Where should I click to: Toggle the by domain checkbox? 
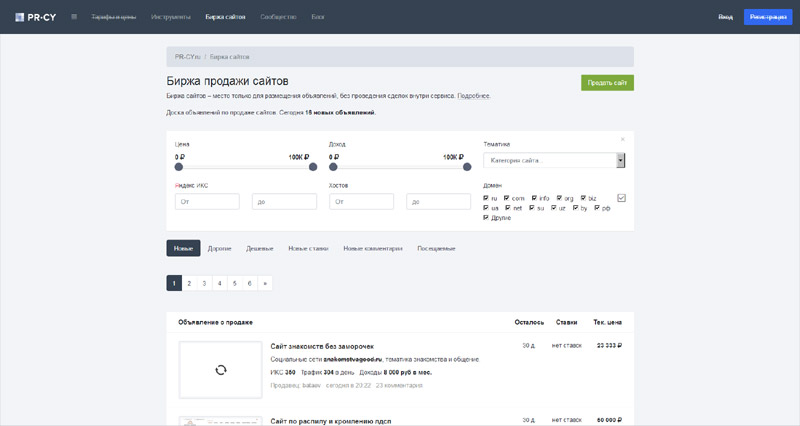point(576,208)
